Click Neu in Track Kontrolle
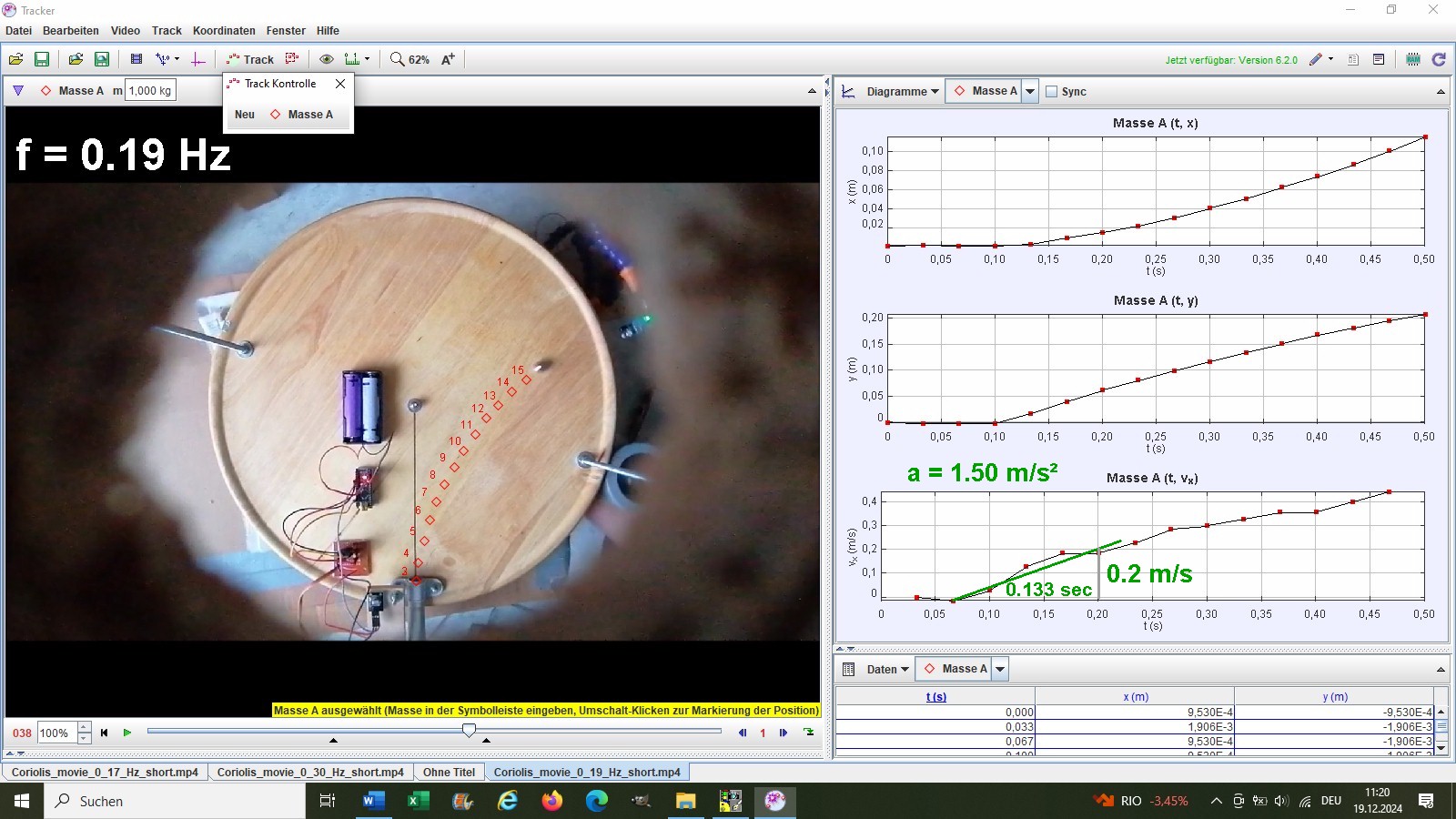The image size is (1456, 819). pyautogui.click(x=245, y=115)
